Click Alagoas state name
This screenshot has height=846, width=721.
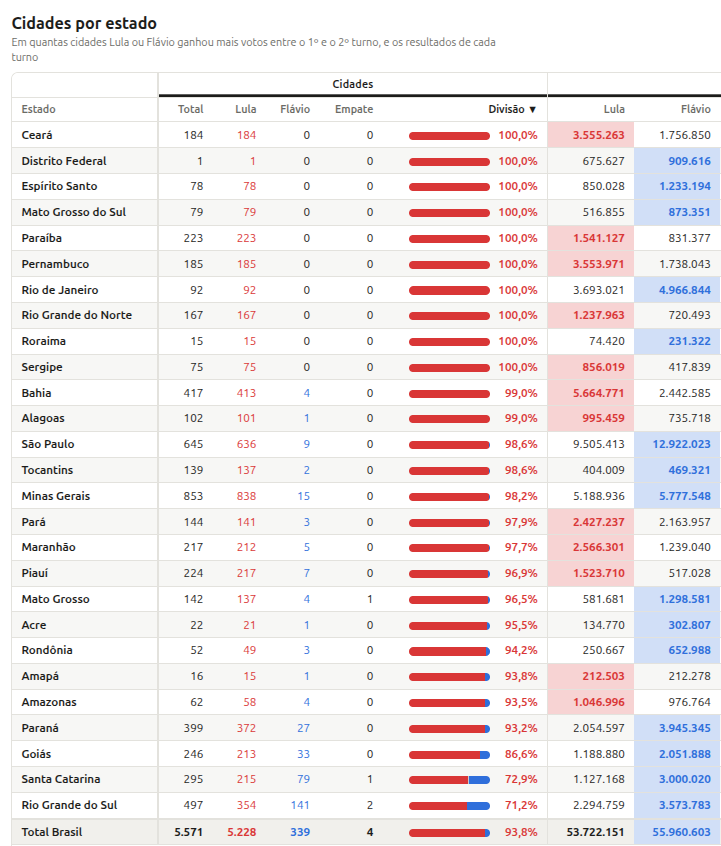(43, 418)
